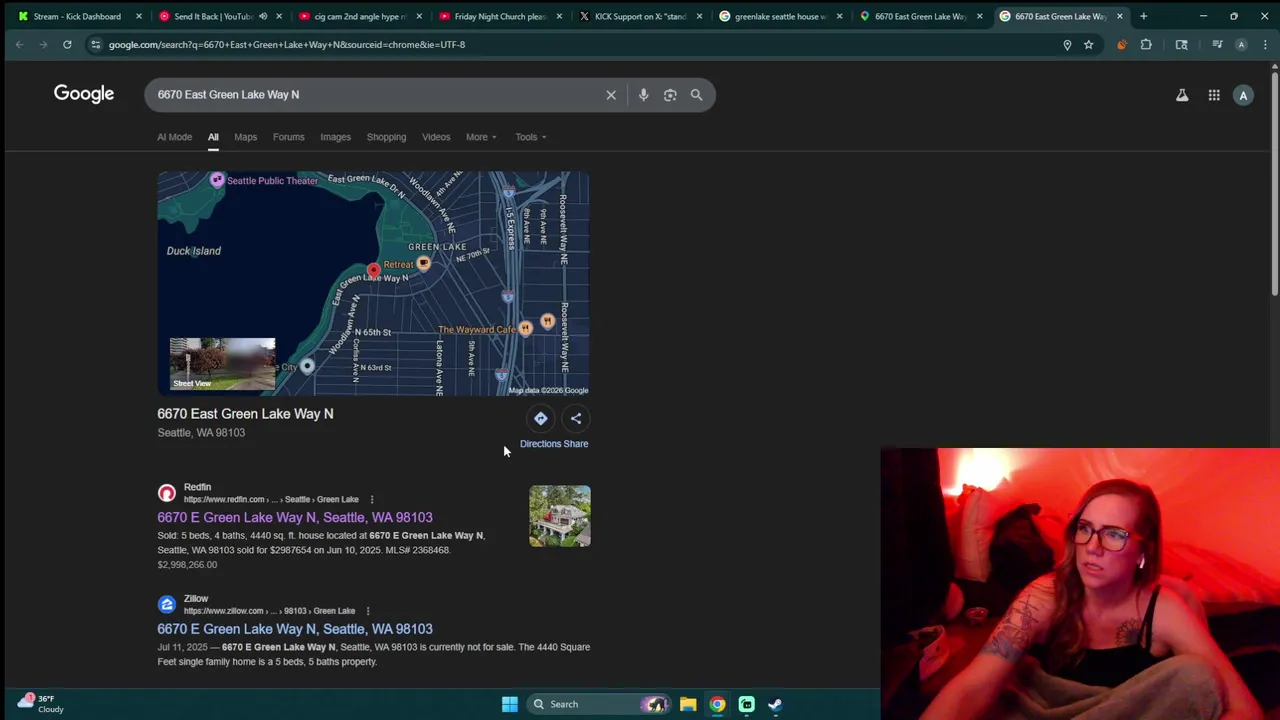Click the magnifier search button in search box

tap(696, 95)
